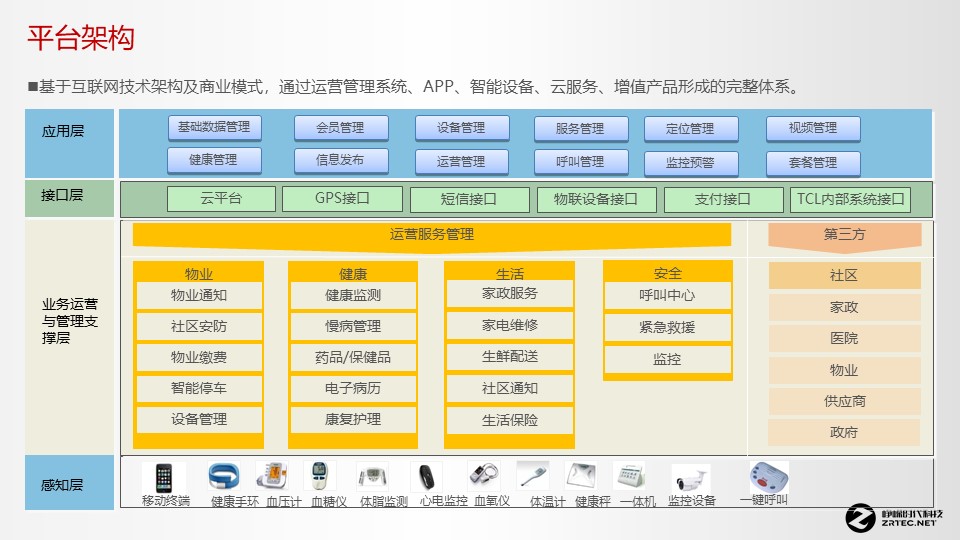Click the 运营服务管理 yellow banner
The image size is (960, 540).
click(x=432, y=236)
